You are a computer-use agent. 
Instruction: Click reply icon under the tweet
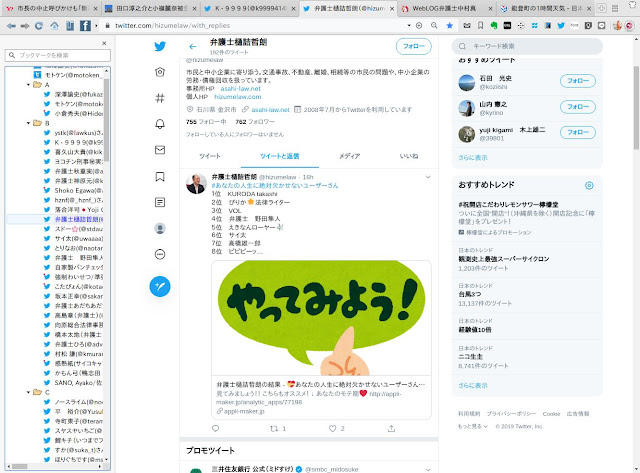pyautogui.click(x=216, y=428)
